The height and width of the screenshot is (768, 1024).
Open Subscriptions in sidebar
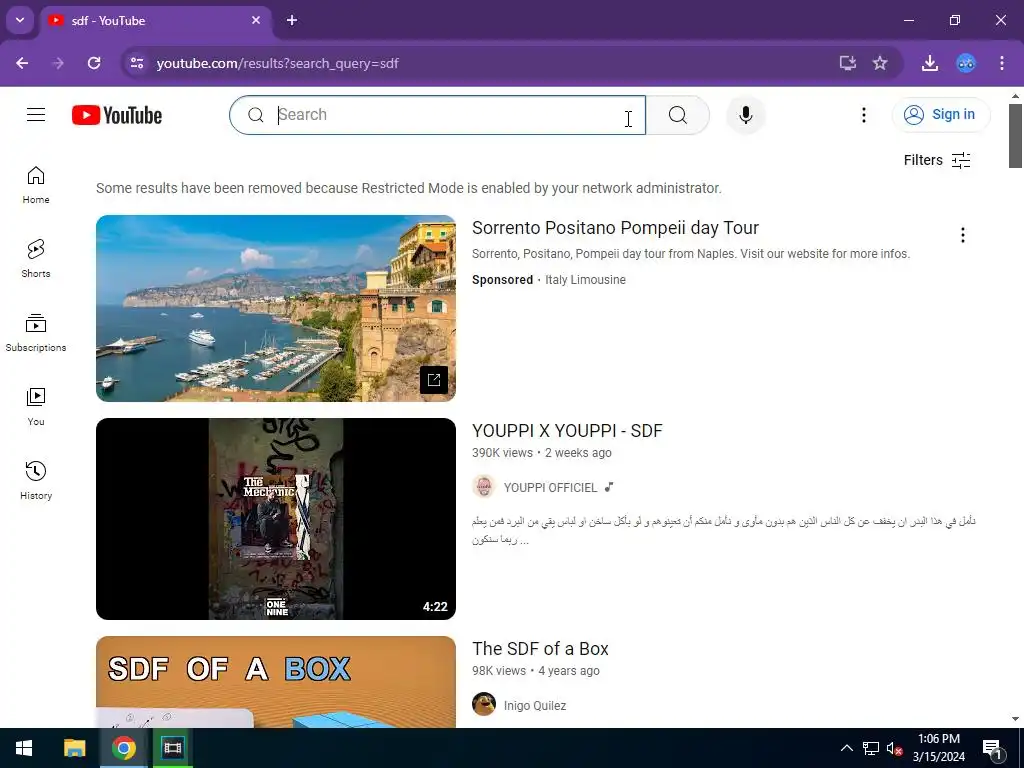[x=36, y=332]
